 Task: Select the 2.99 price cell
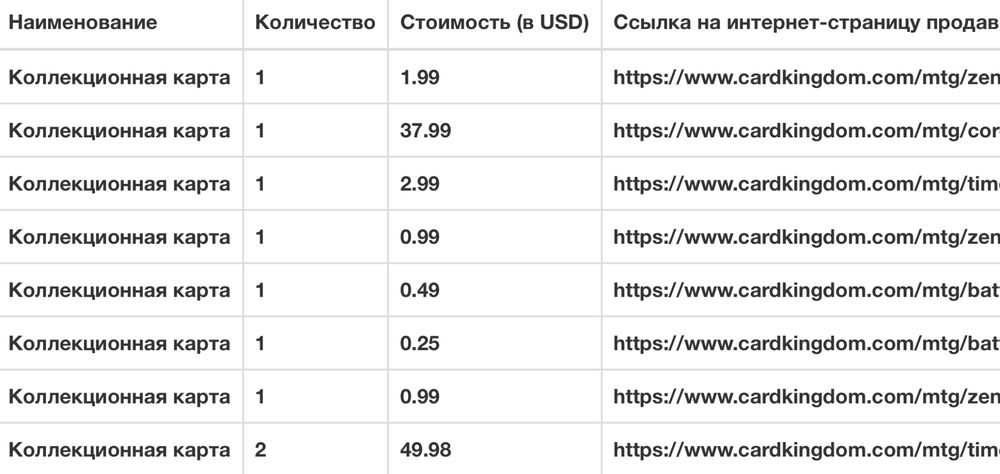(419, 184)
